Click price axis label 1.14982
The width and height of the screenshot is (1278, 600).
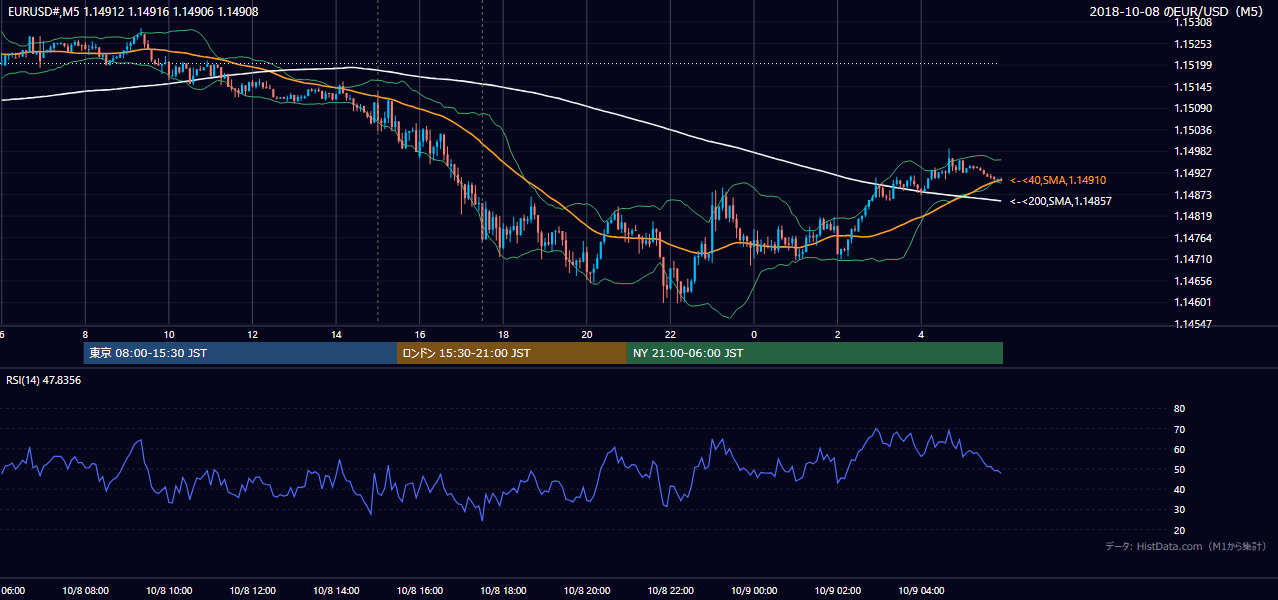tap(1192, 151)
